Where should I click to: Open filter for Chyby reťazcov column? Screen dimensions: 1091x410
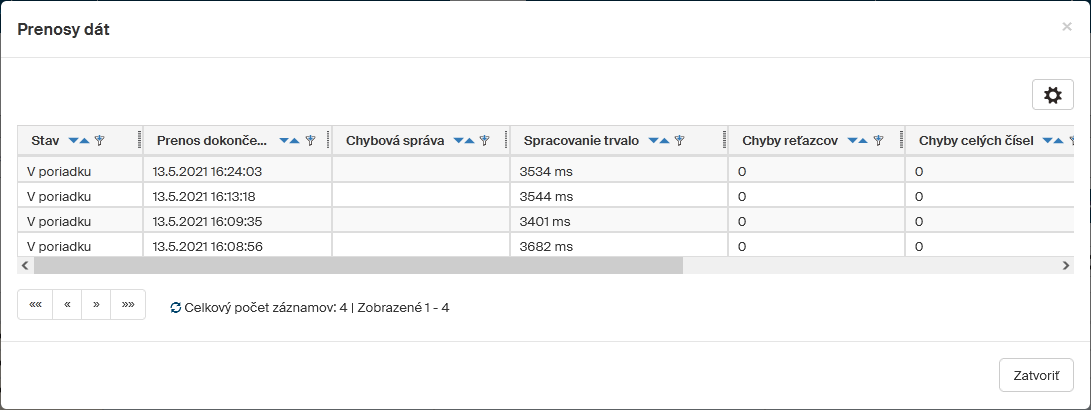pyautogui.click(x=878, y=141)
